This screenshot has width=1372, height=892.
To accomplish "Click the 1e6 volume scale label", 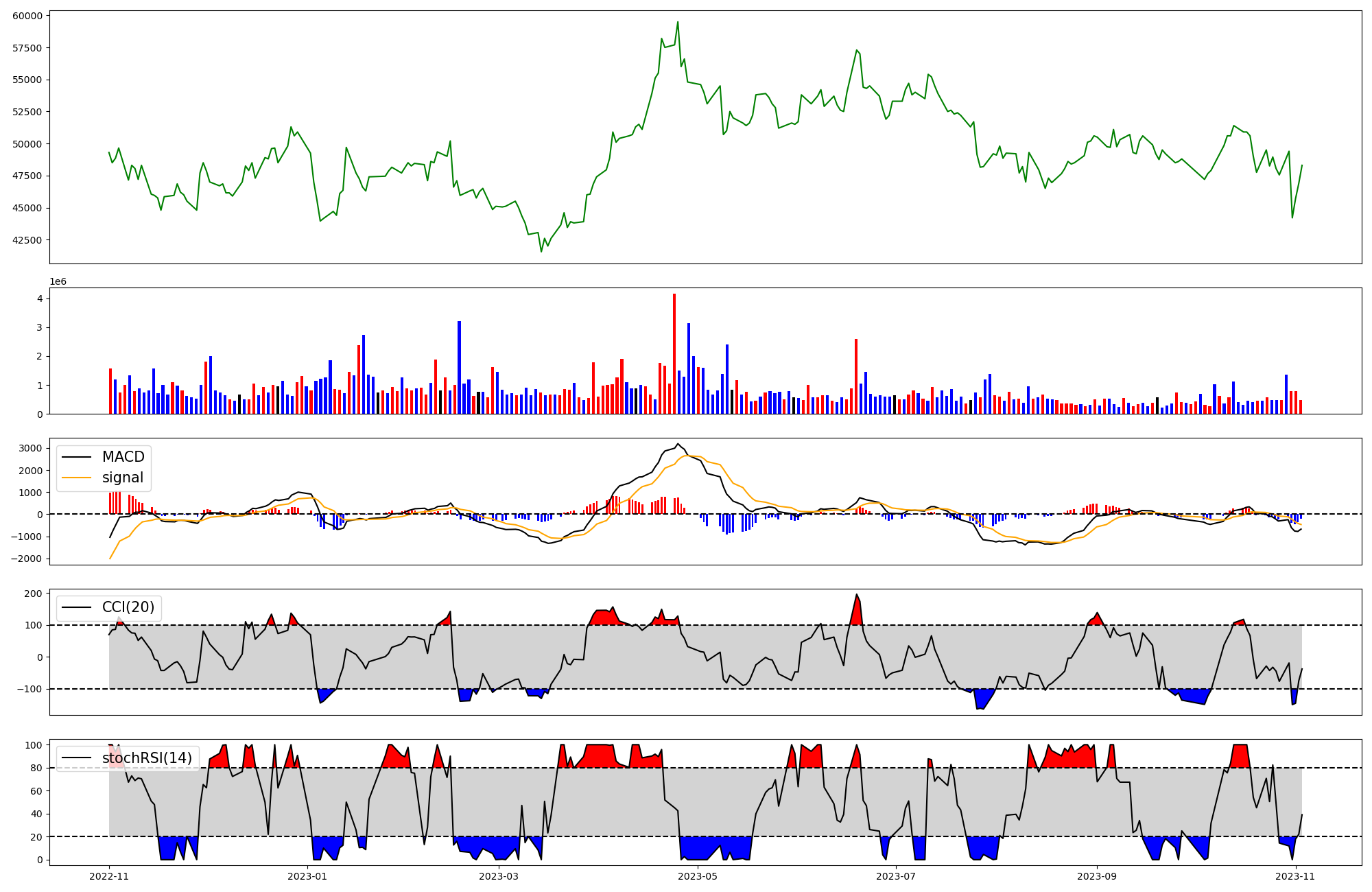I will pyautogui.click(x=58, y=282).
